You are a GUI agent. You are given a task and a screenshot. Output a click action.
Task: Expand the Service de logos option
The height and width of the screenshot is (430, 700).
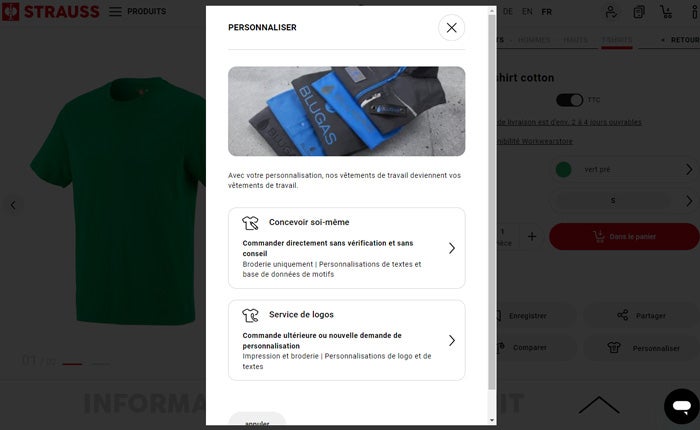click(x=346, y=340)
